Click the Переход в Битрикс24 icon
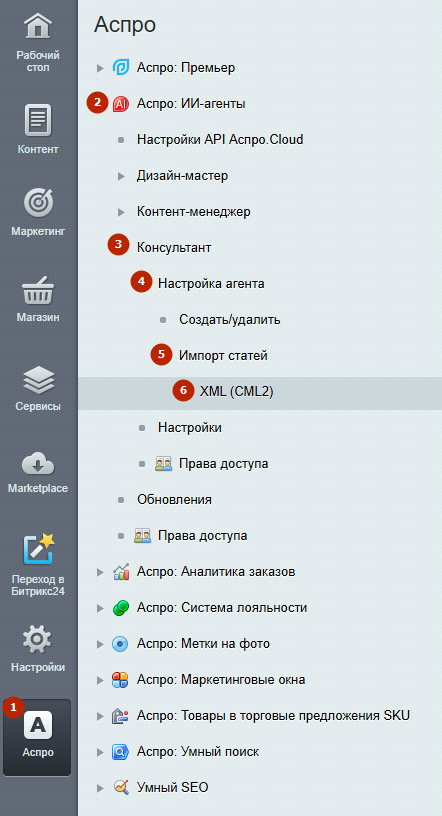This screenshot has width=442, height=816. pyautogui.click(x=38, y=550)
